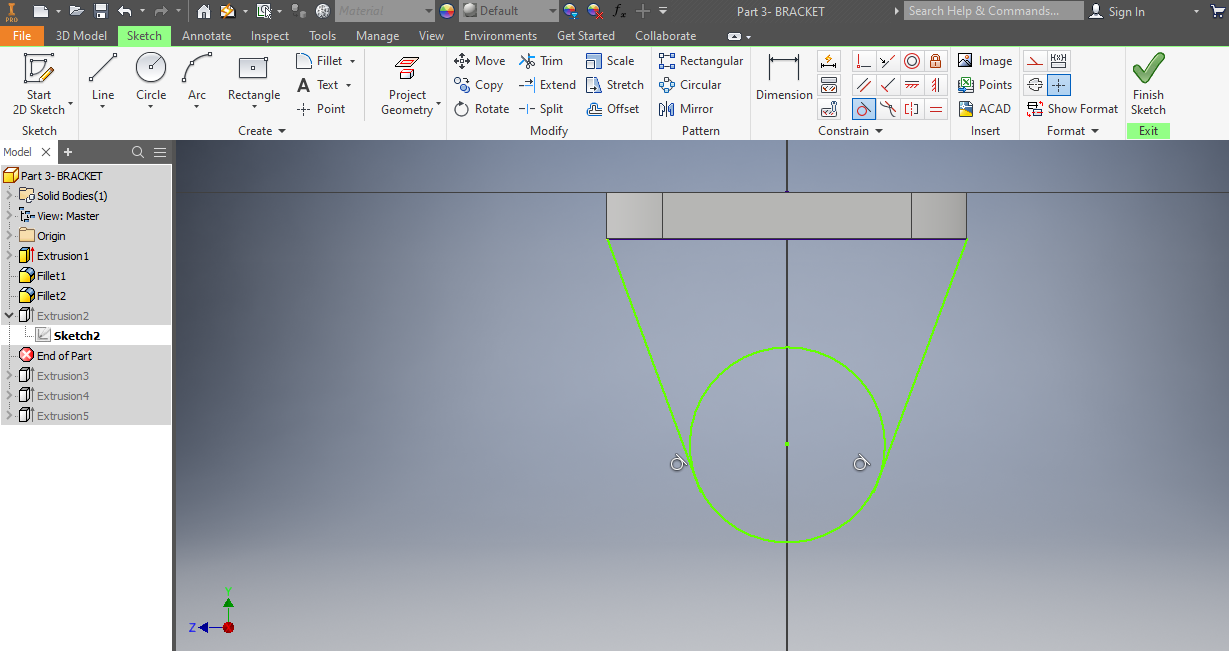The image size is (1229, 651).
Task: Select the Dimension tool
Action: [x=783, y=79]
